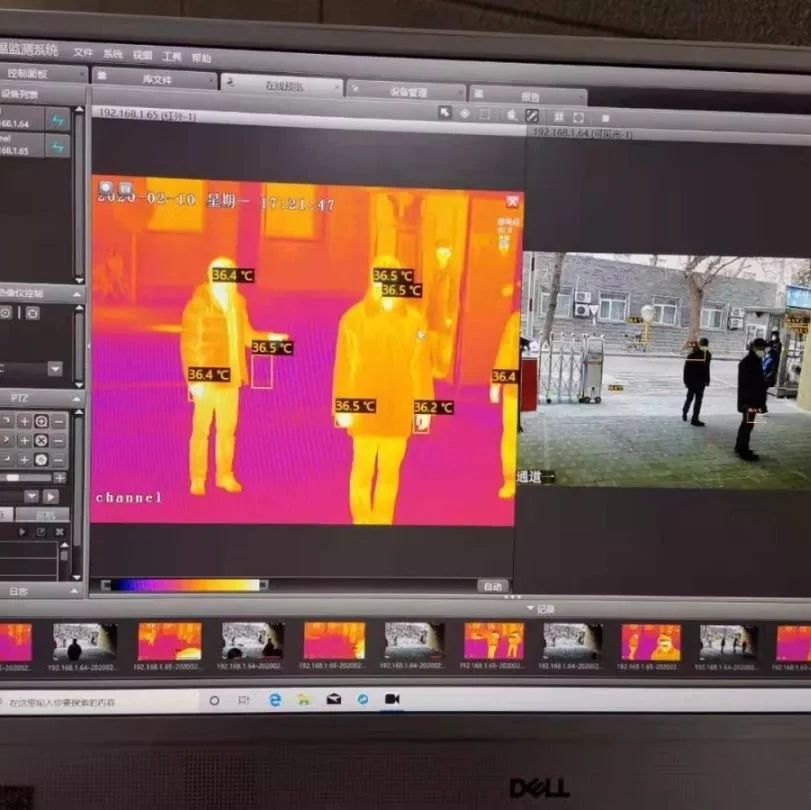The image size is (811, 810).
Task: Open the dropdown in imager control panel
Action: pyautogui.click(x=55, y=369)
